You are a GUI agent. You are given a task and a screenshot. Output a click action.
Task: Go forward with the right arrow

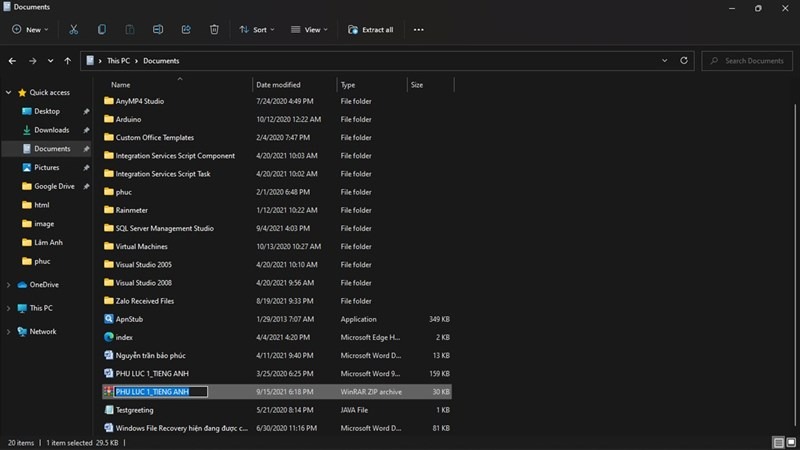click(33, 61)
